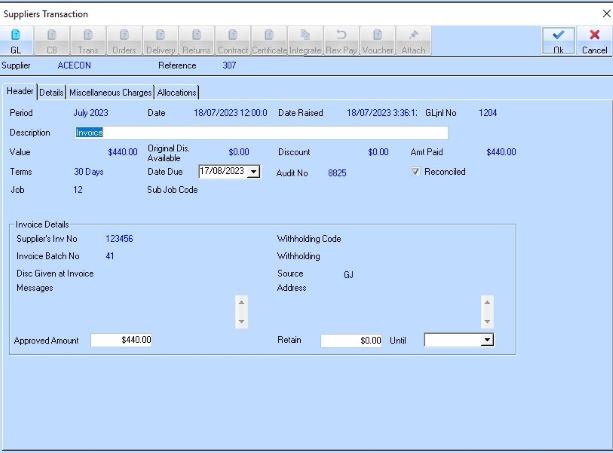Click the Messages box scroll down arrow
613x453 pixels.
(240, 321)
